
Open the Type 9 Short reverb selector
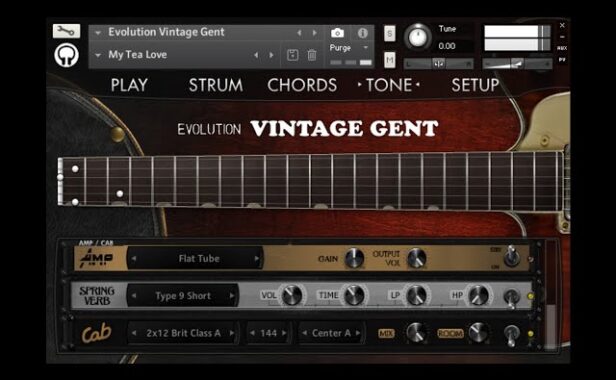(x=183, y=296)
